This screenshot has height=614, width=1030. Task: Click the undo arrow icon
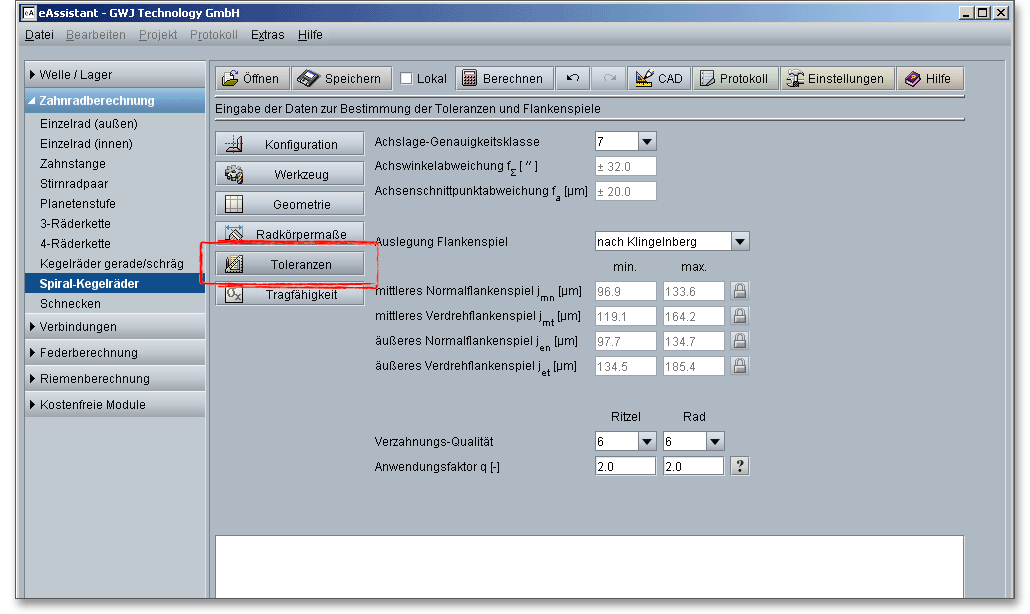[x=572, y=79]
